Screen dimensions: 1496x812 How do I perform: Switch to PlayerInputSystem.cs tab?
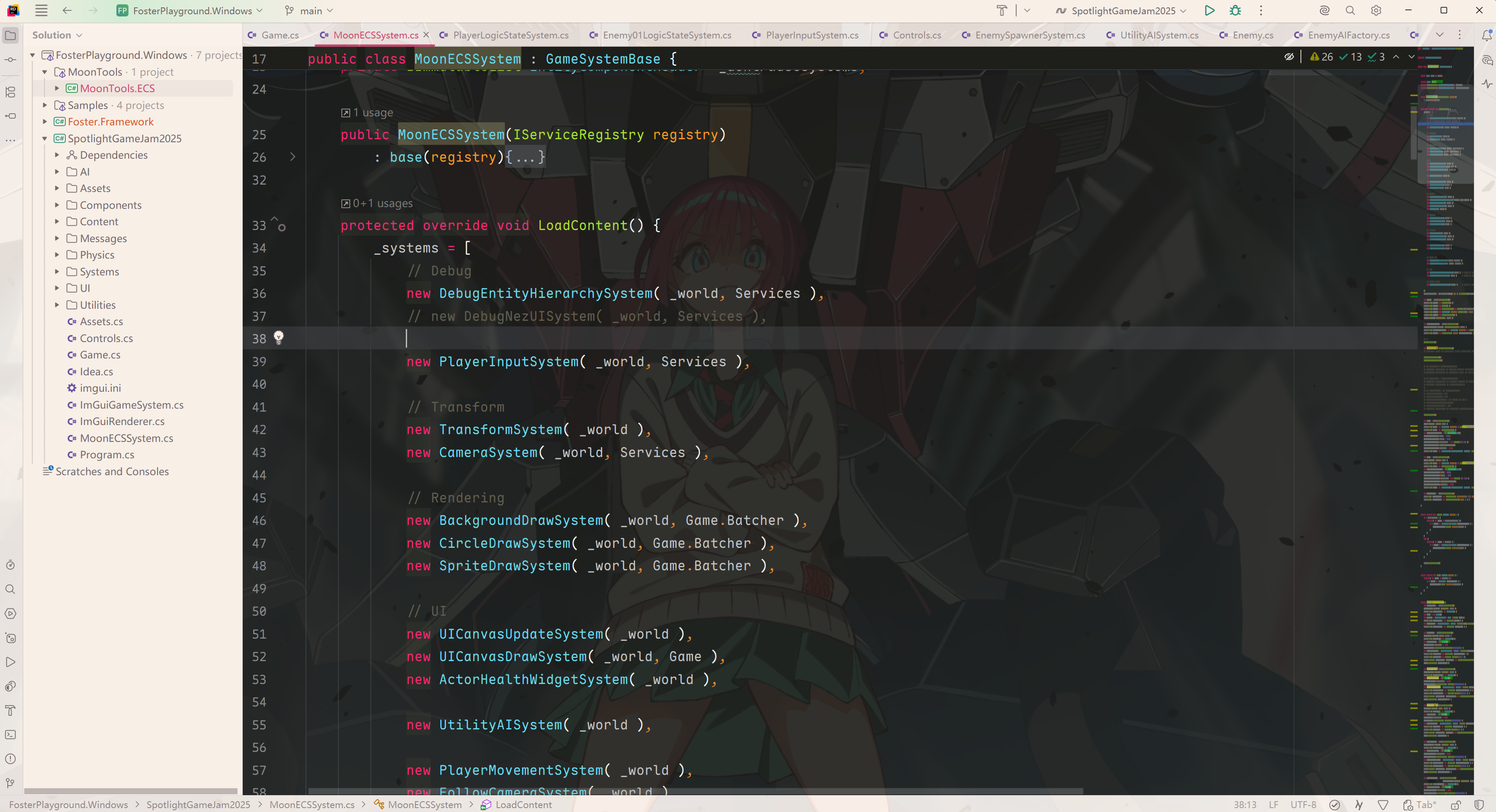pos(811,35)
